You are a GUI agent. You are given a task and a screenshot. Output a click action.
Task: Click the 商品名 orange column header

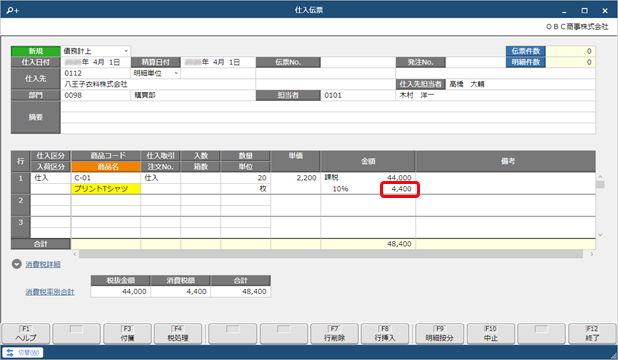coord(106,167)
